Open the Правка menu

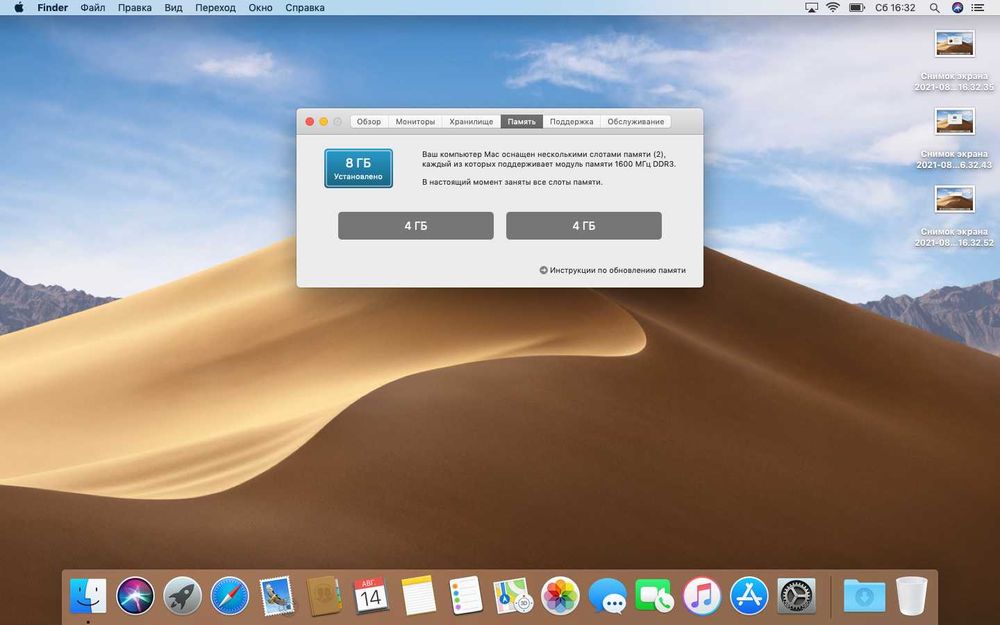point(135,8)
